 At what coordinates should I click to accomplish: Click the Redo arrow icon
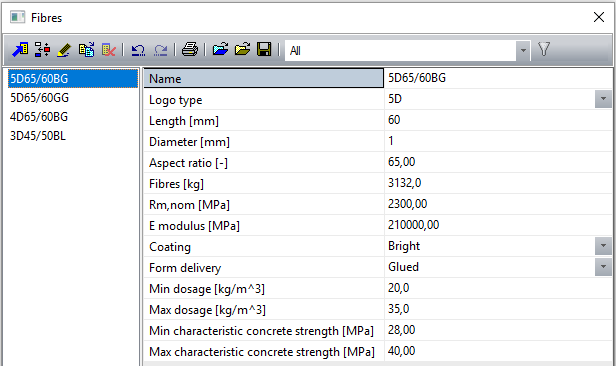[160, 50]
